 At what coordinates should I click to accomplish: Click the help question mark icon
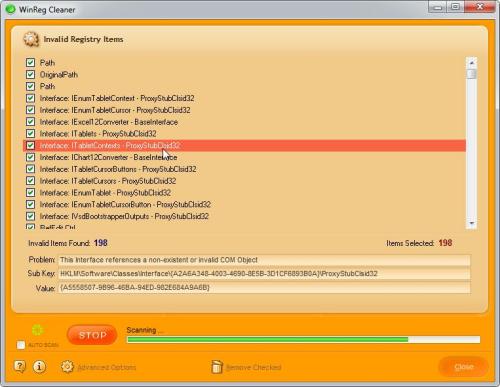(x=20, y=367)
